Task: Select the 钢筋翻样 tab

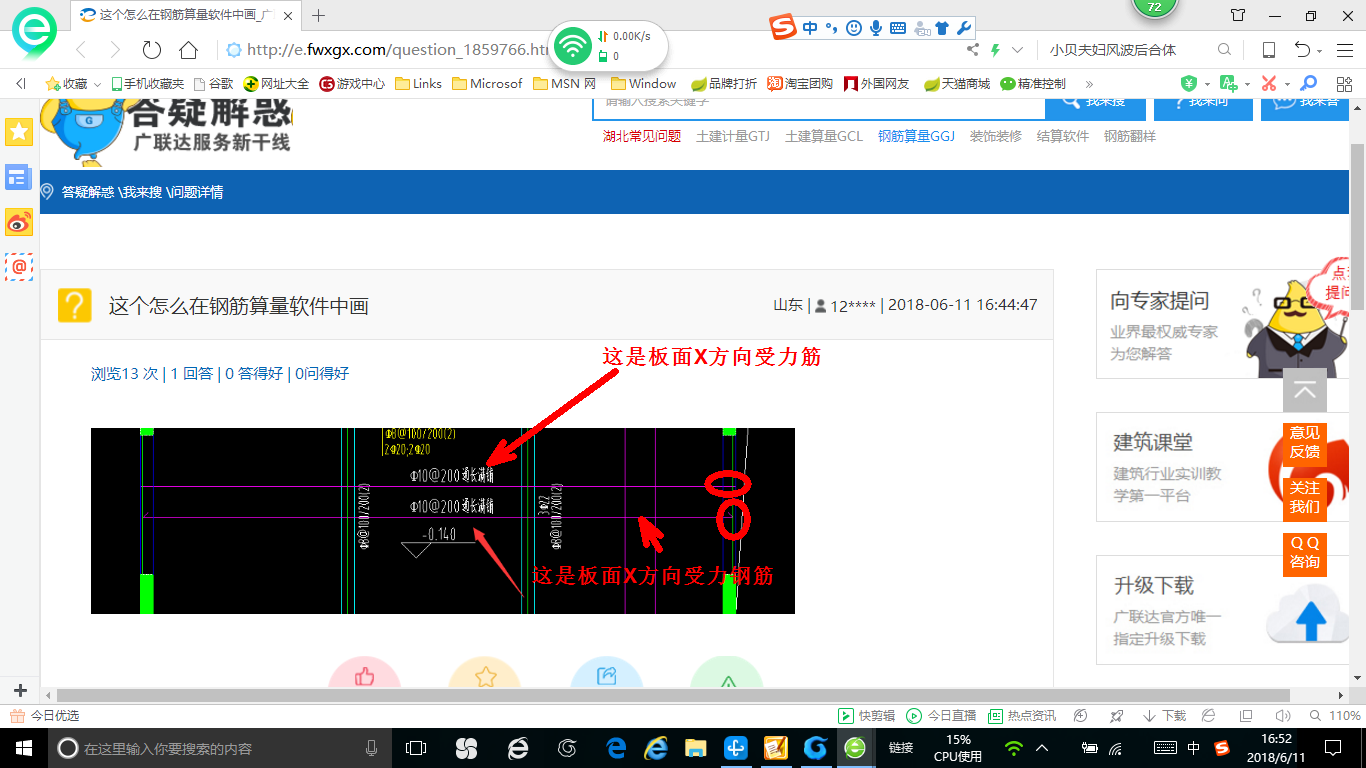Action: [1130, 136]
